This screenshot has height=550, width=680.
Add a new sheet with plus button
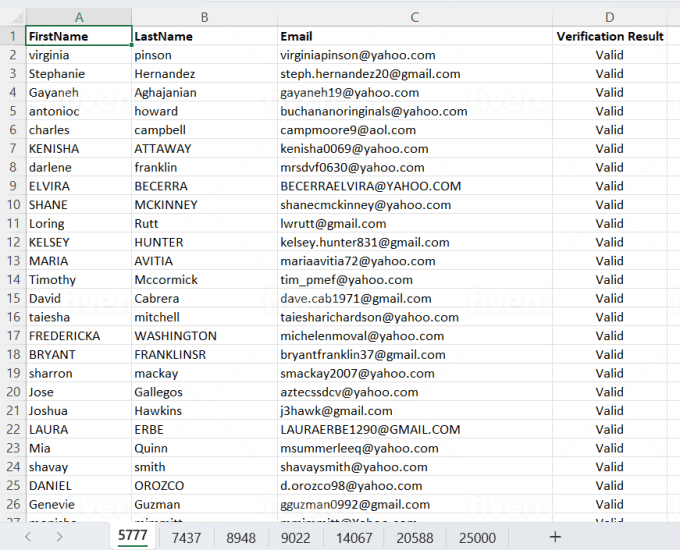tap(555, 537)
